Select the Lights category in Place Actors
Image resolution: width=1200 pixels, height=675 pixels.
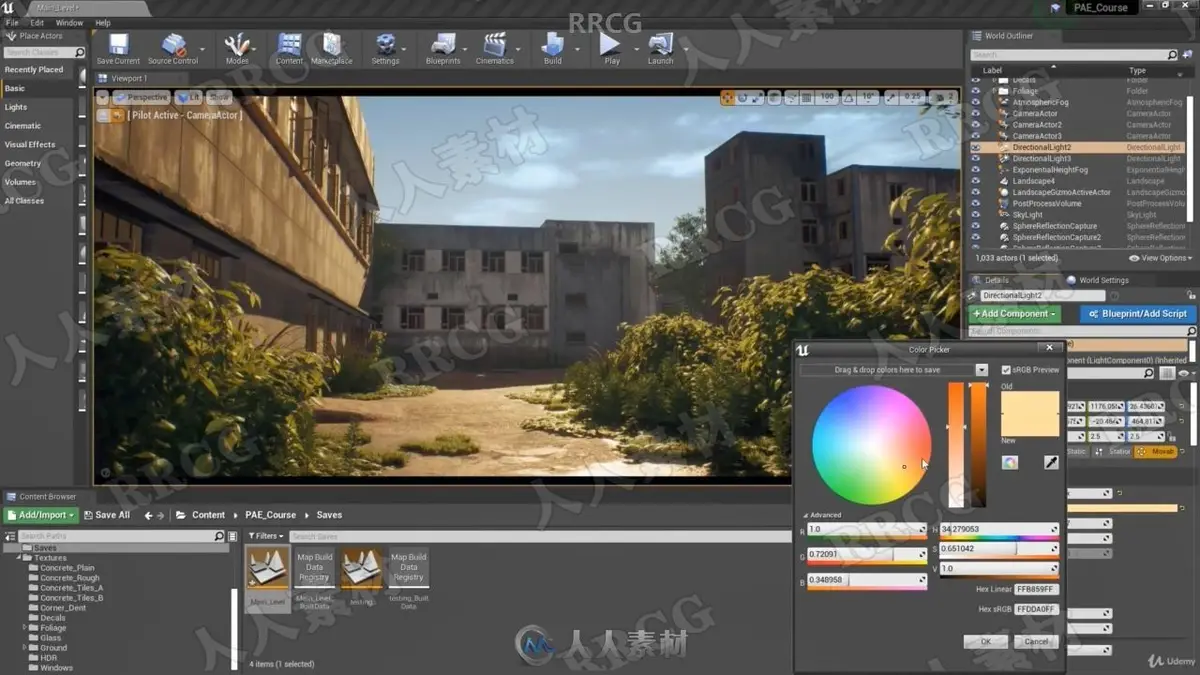tap(16, 107)
